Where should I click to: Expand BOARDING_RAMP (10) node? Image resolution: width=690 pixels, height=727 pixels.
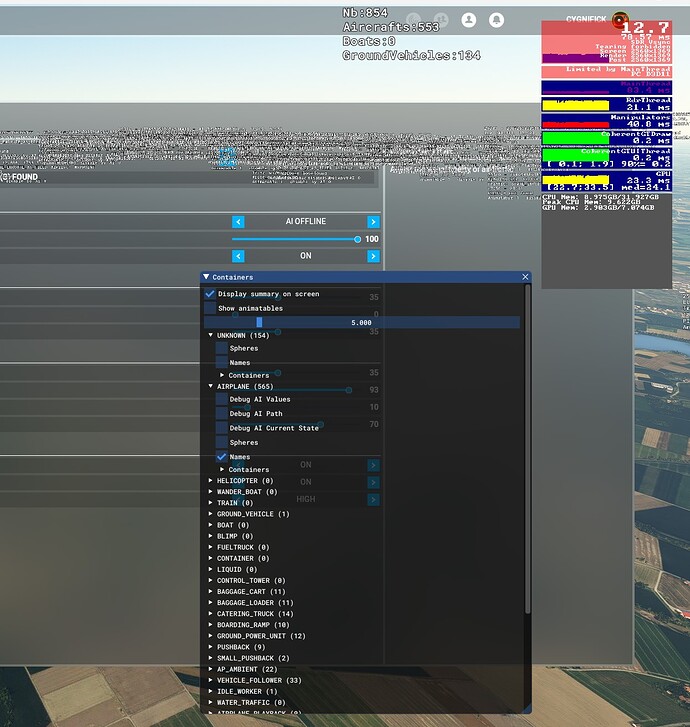click(211, 625)
